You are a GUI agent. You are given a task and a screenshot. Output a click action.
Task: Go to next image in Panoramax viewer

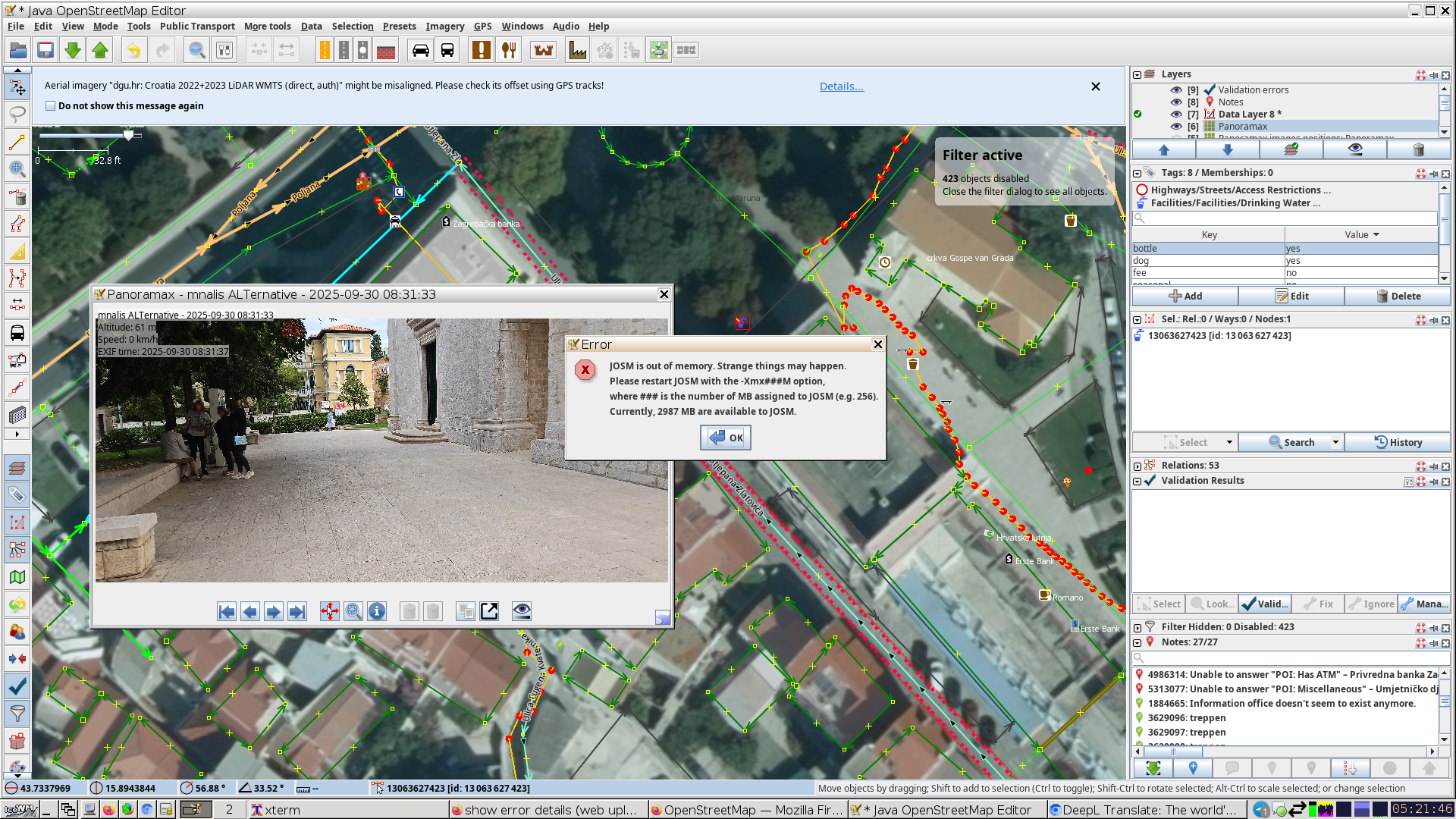point(274,611)
